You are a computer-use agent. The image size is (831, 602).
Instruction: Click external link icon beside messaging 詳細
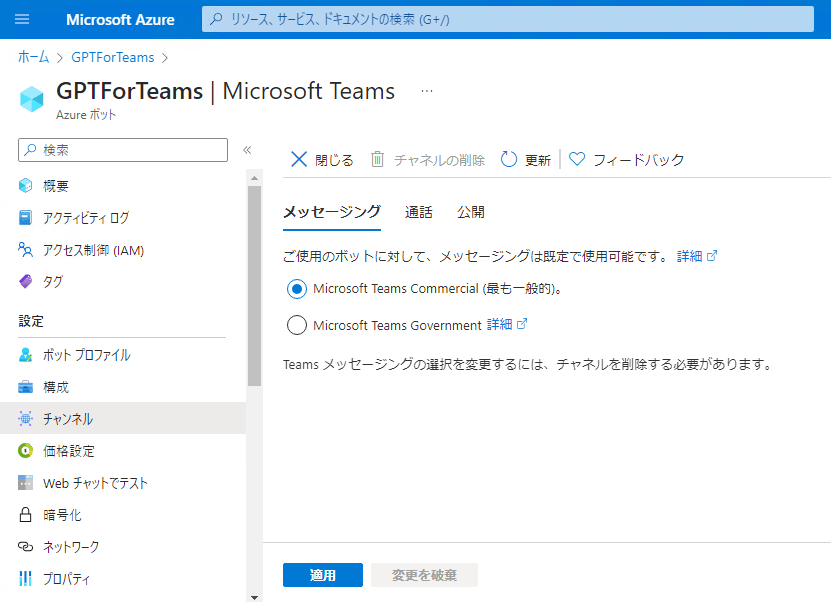click(712, 255)
